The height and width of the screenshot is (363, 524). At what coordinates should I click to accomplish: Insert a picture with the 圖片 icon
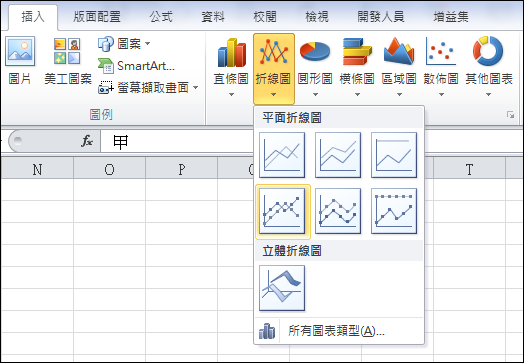pyautogui.click(x=20, y=50)
